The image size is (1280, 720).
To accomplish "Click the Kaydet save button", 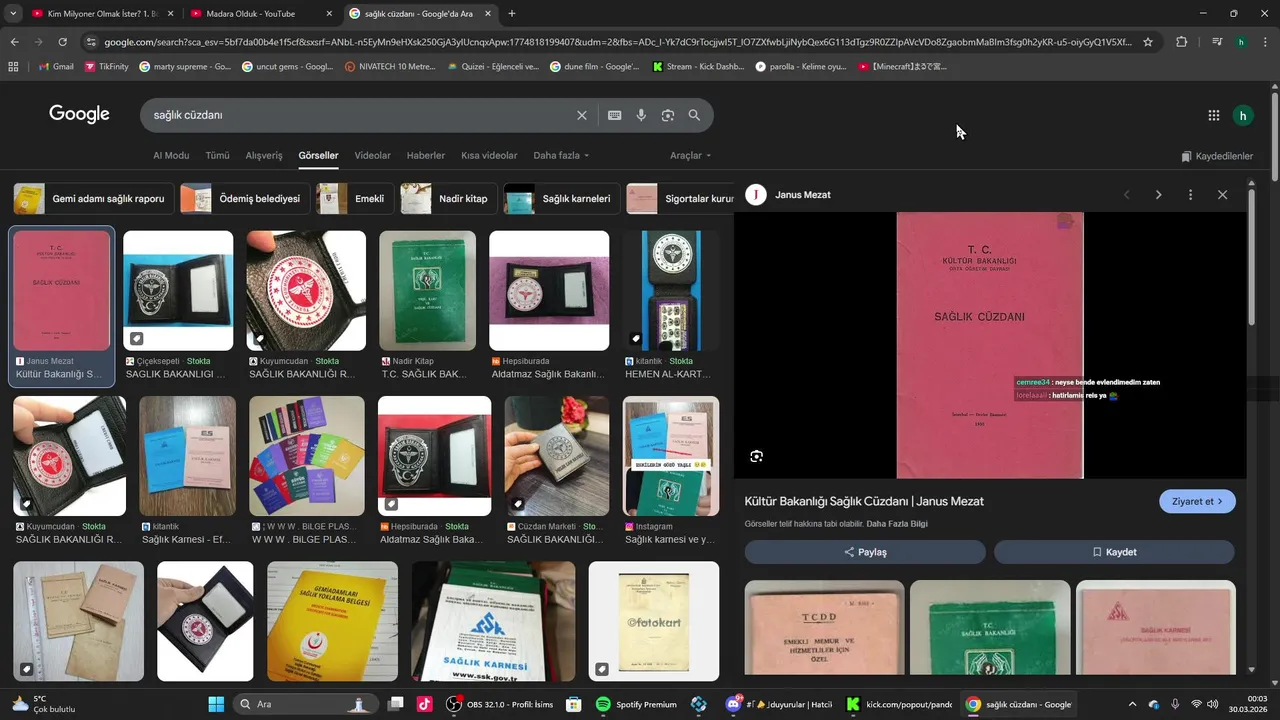I will point(1114,552).
